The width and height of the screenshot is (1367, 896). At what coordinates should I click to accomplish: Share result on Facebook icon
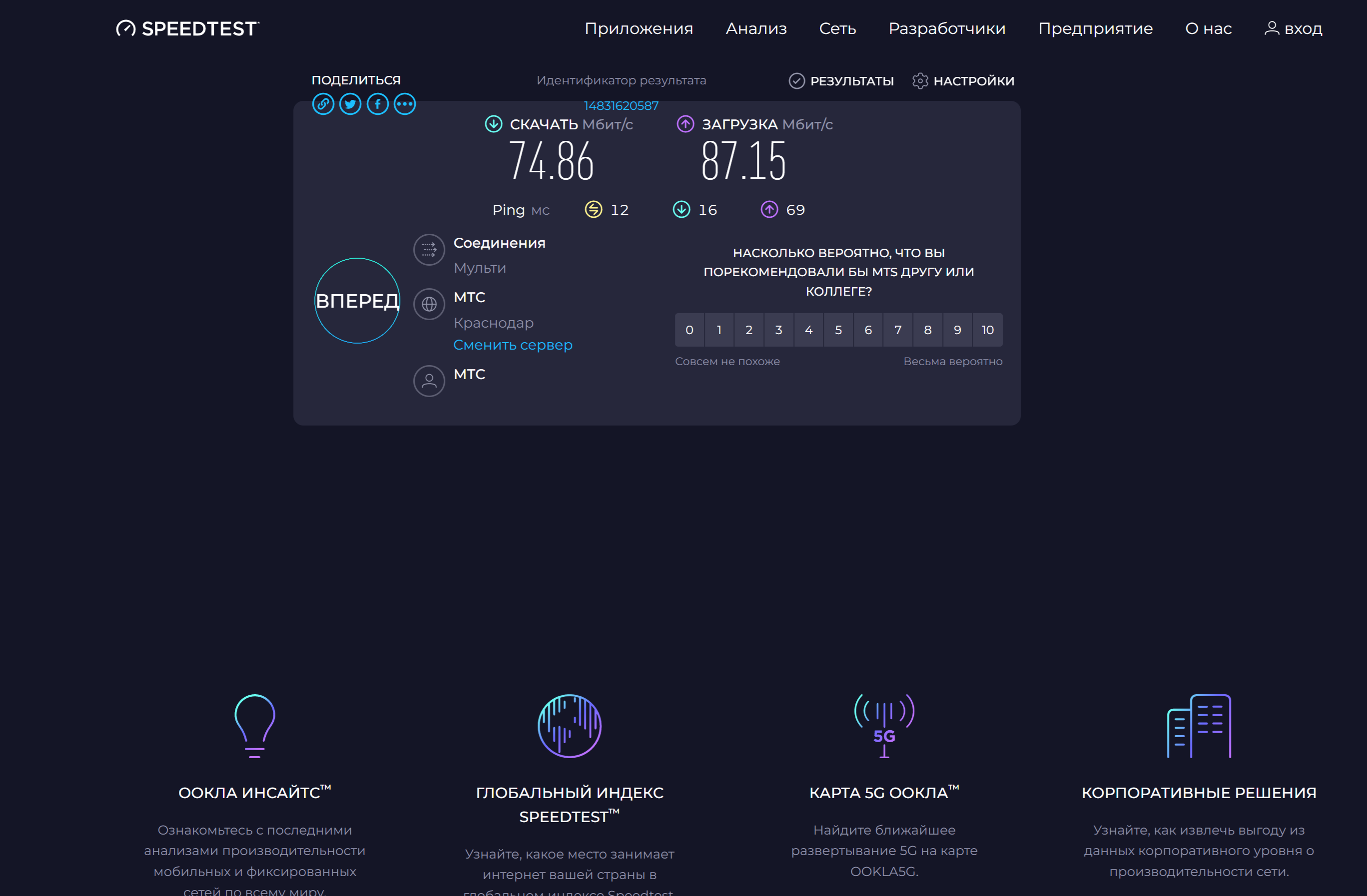coord(377,104)
